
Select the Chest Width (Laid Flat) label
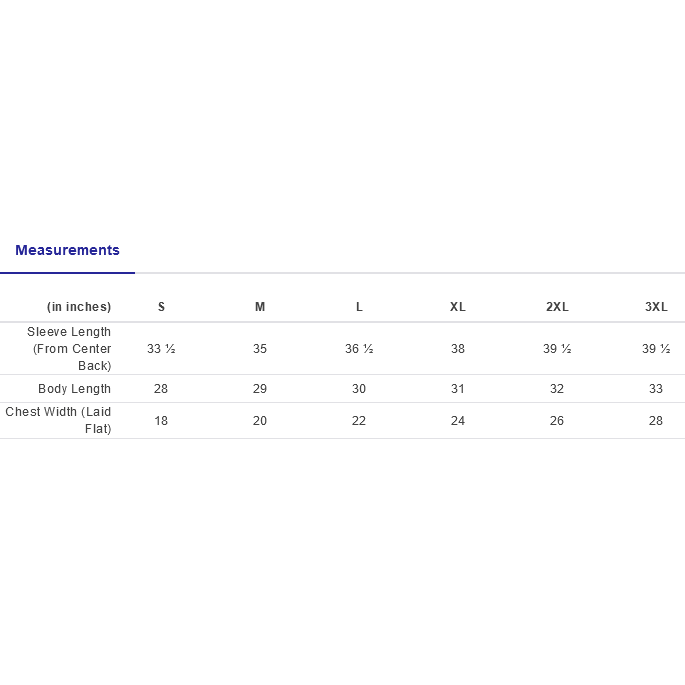pos(58,421)
